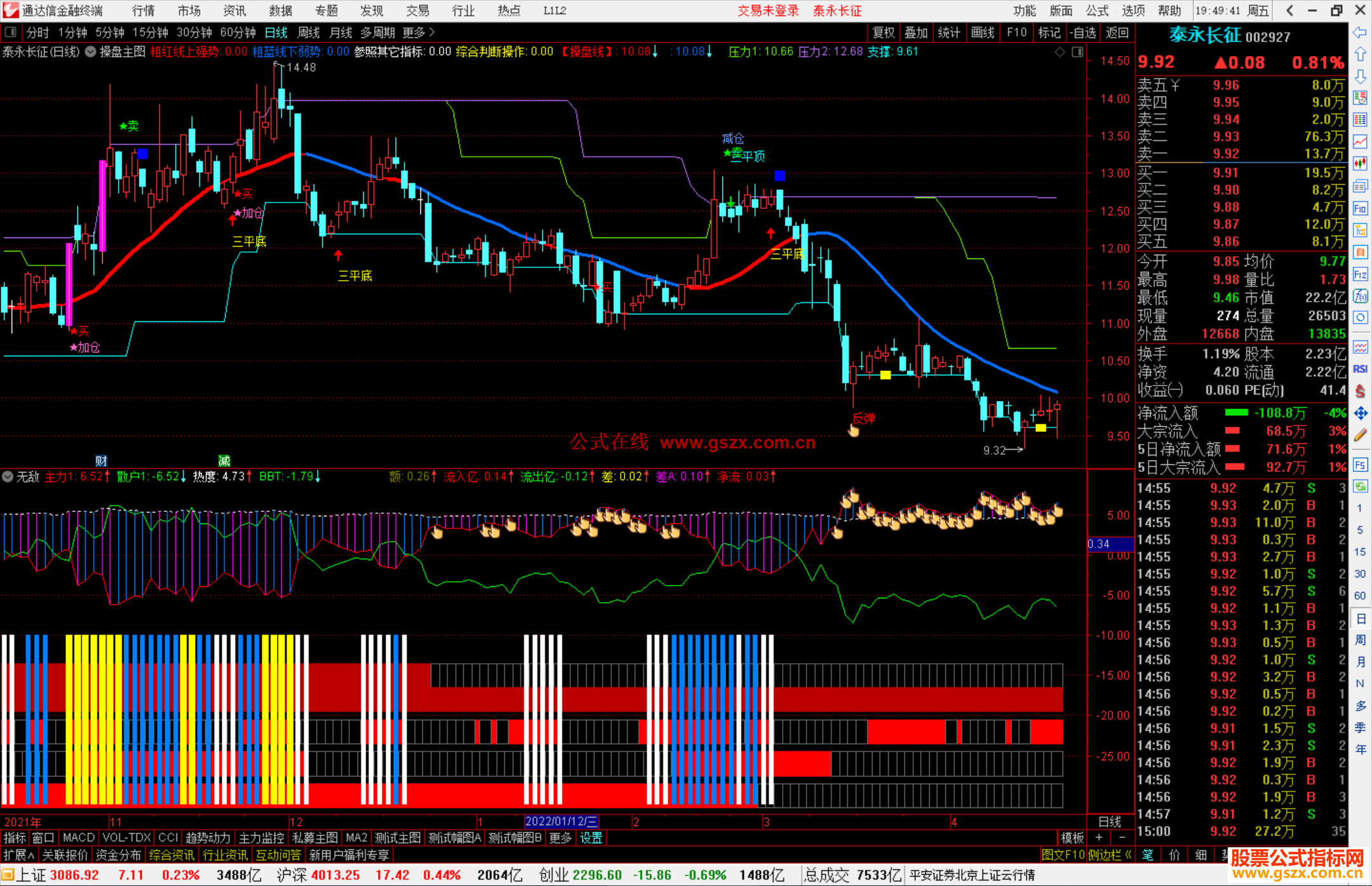
Task: Click the F12 trading sidebar icon
Action: pos(1360,274)
